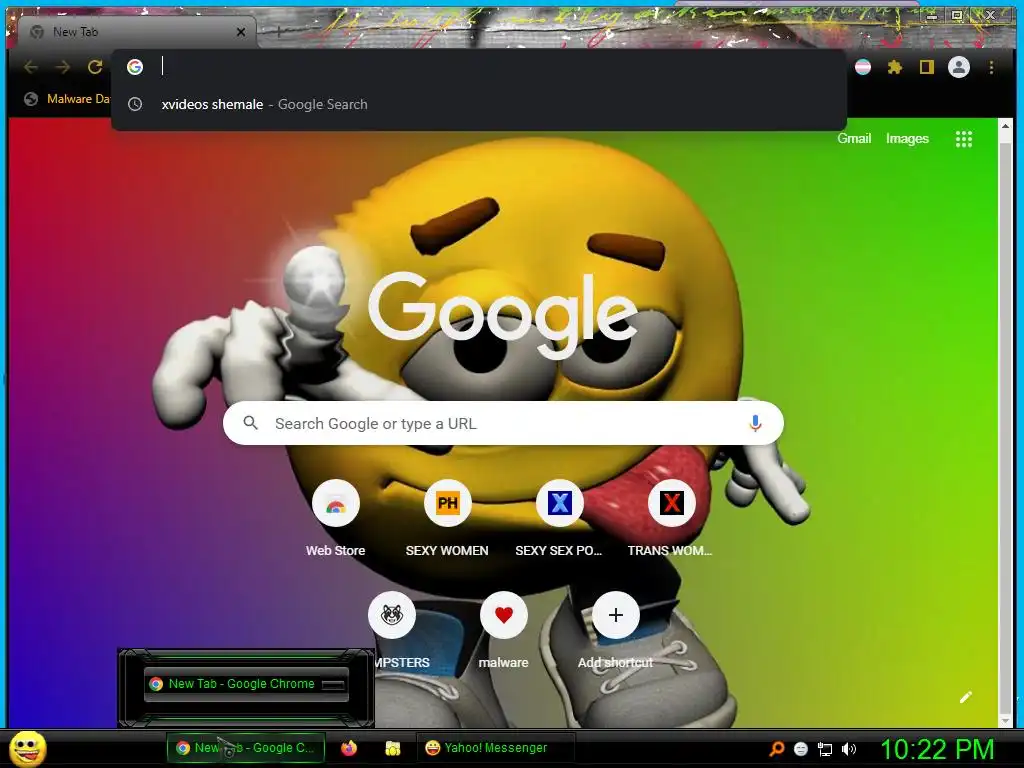Open the Malware bookmark in the bookmarks bar
The width and height of the screenshot is (1024, 768).
67,99
